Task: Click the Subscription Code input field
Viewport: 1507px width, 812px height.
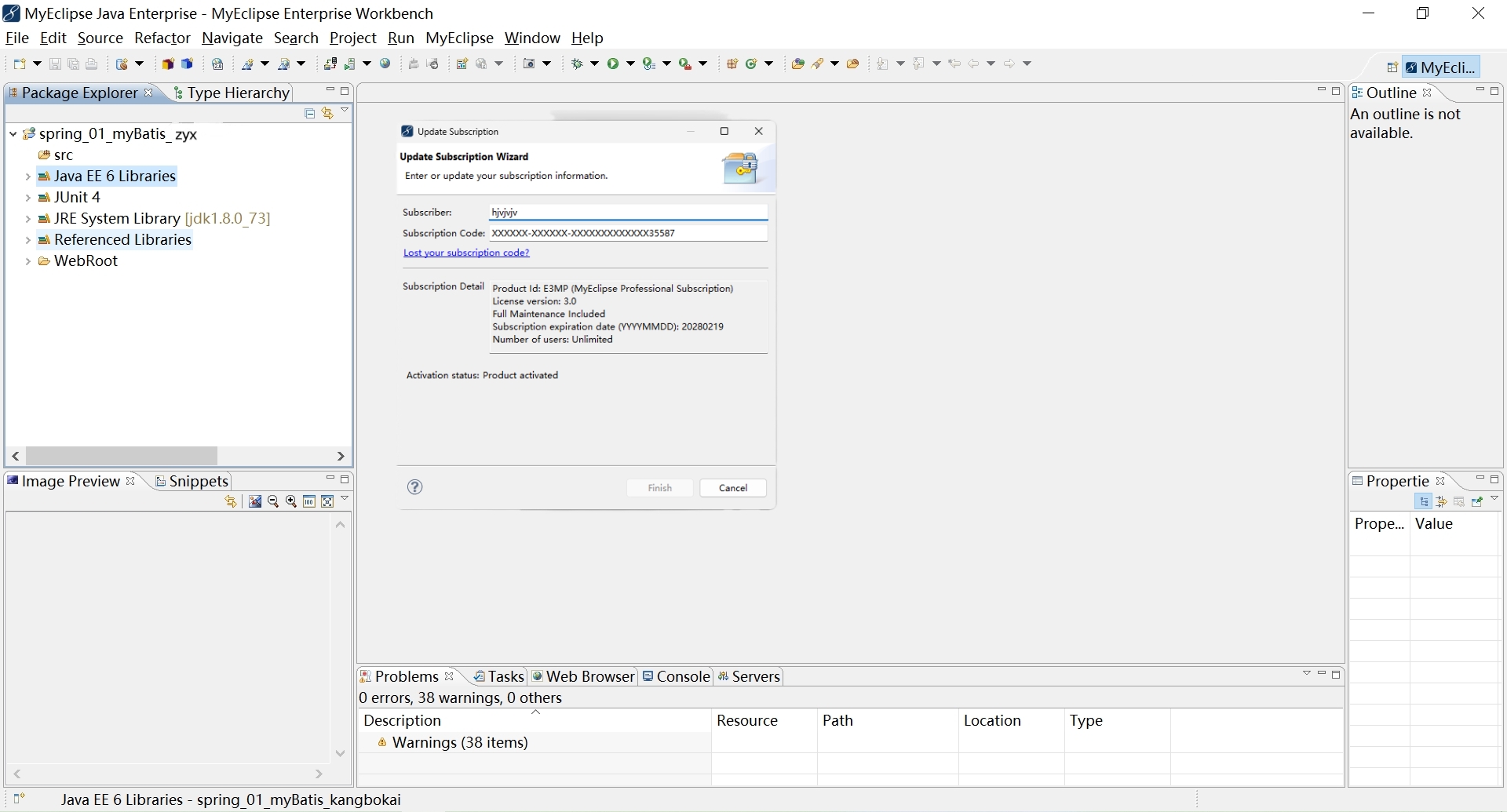Action: pyautogui.click(x=628, y=233)
